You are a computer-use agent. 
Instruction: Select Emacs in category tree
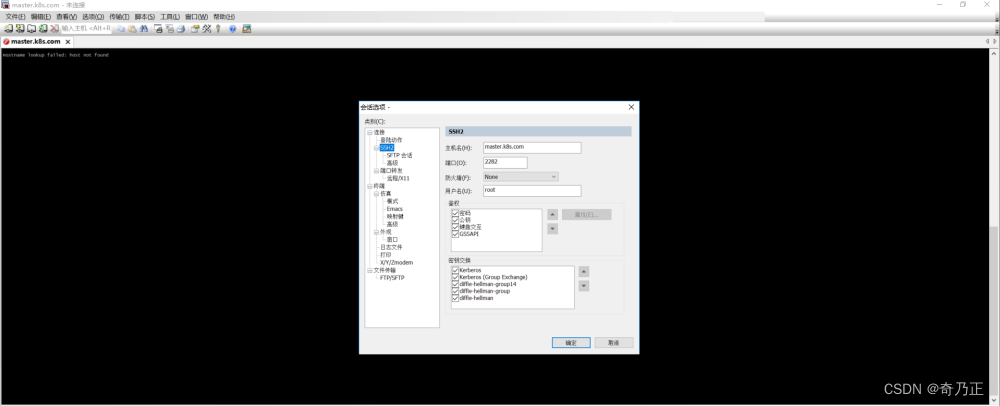pyautogui.click(x=394, y=209)
